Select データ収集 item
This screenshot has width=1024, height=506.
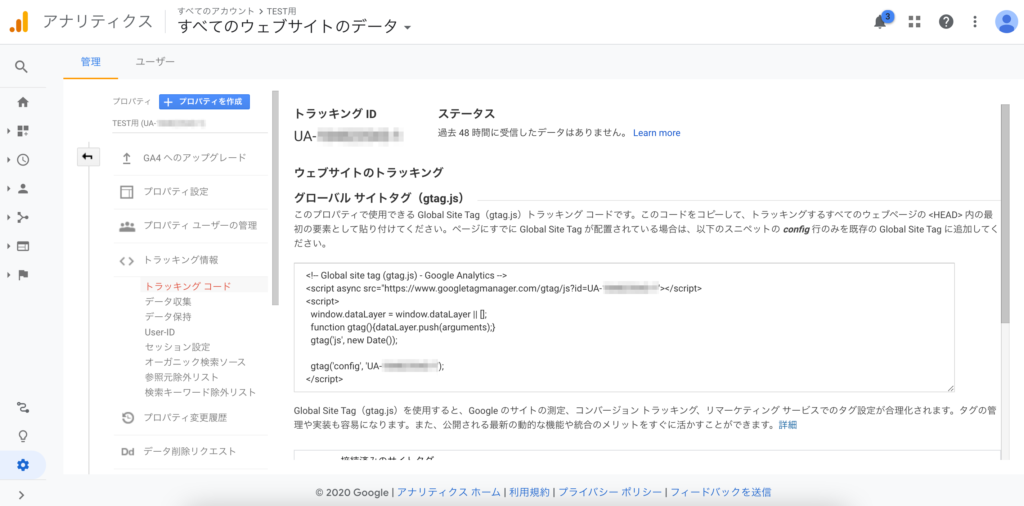click(x=168, y=302)
